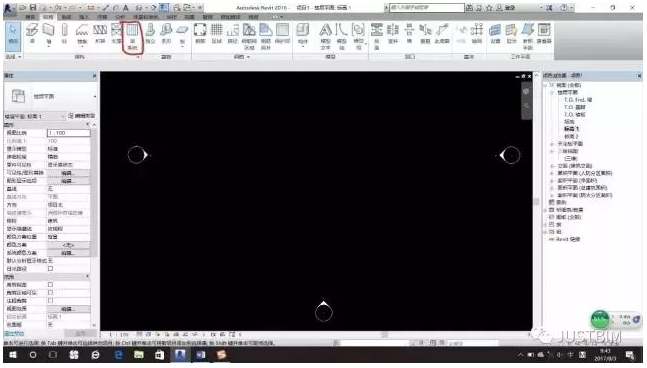647x368 pixels.
Task: Switch to the 系统 ribbon tab
Action: 66,17
